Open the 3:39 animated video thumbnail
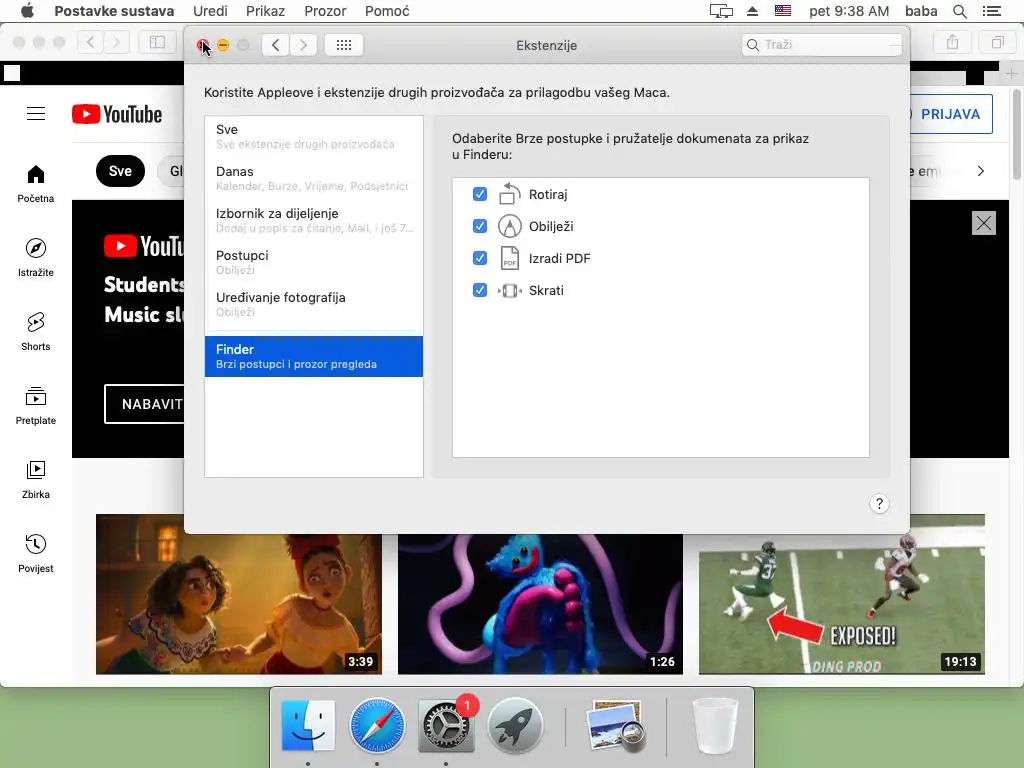The height and width of the screenshot is (768, 1024). (239, 604)
